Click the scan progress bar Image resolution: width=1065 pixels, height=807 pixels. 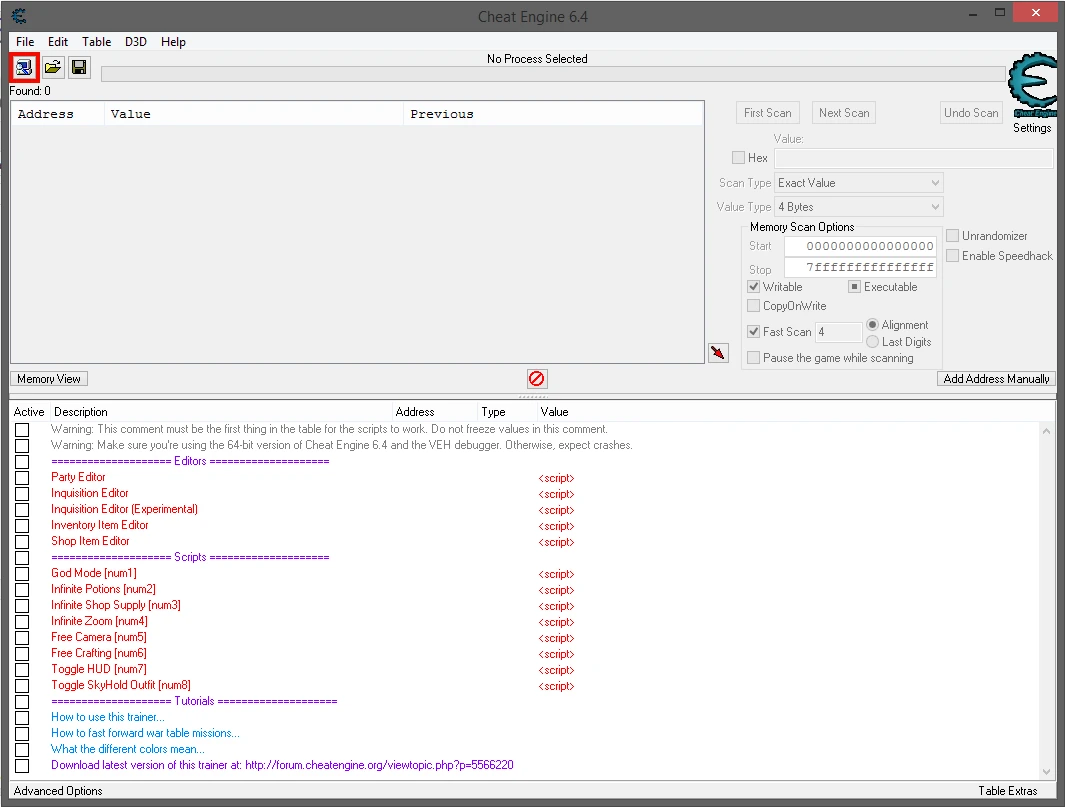(x=552, y=74)
